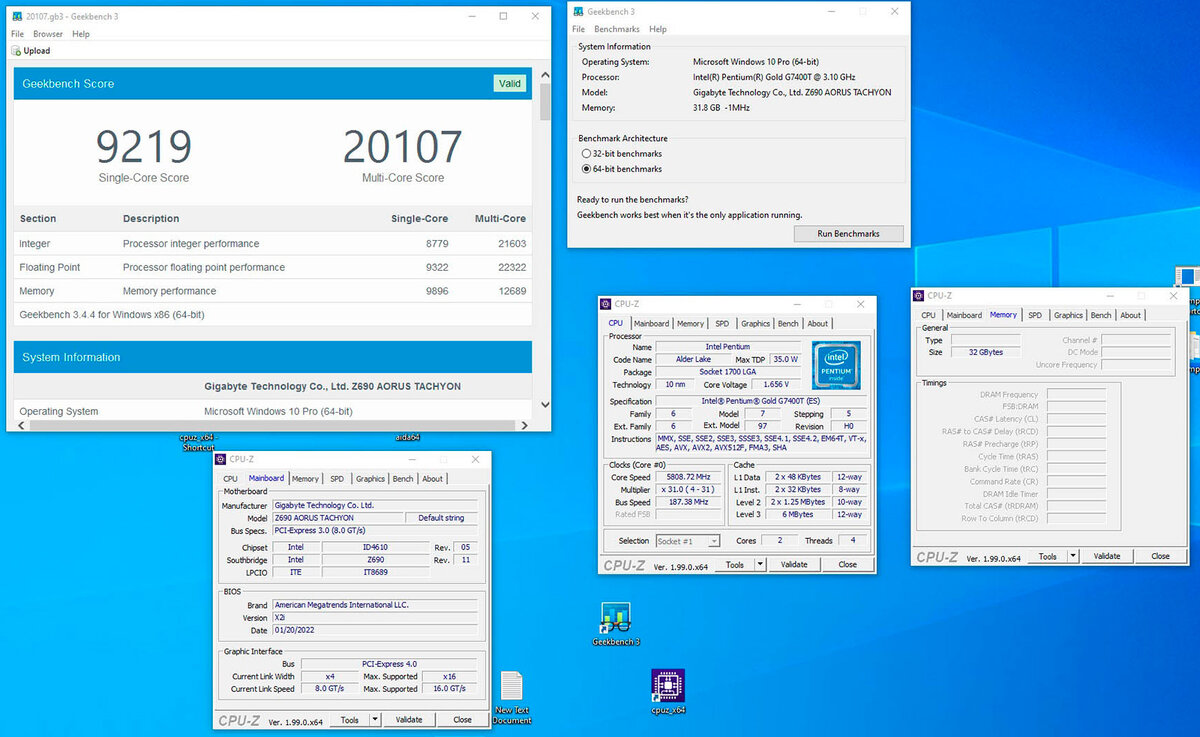The image size is (1200, 737).
Task: Click Close button in CPU-Z CPU window
Action: click(x=847, y=564)
